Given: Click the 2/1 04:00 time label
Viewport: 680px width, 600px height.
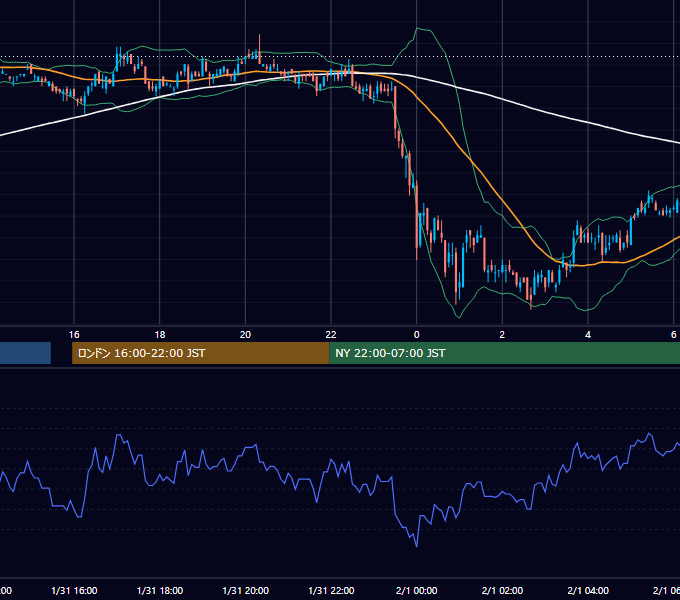Looking at the screenshot, I should [x=588, y=590].
